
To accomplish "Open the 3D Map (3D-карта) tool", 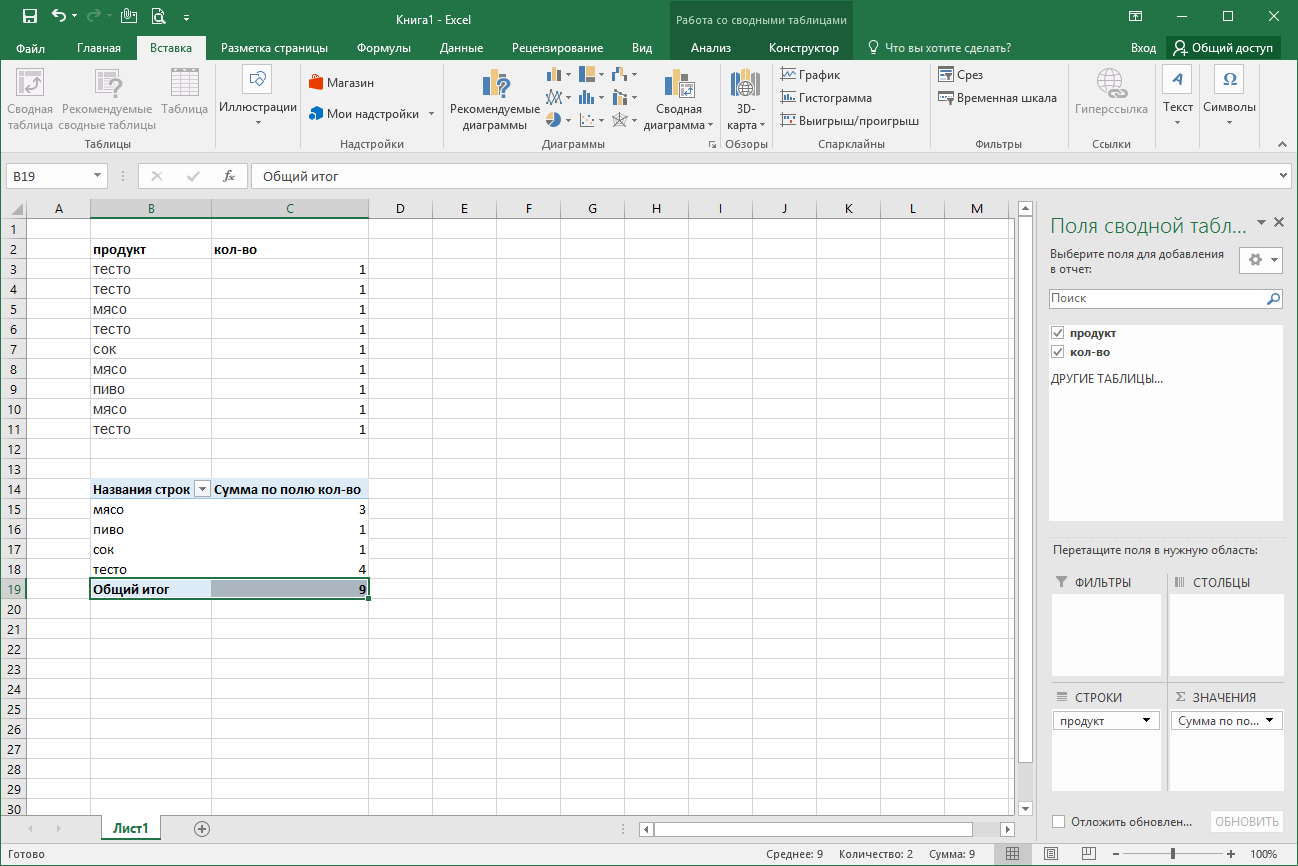I will 745,100.
